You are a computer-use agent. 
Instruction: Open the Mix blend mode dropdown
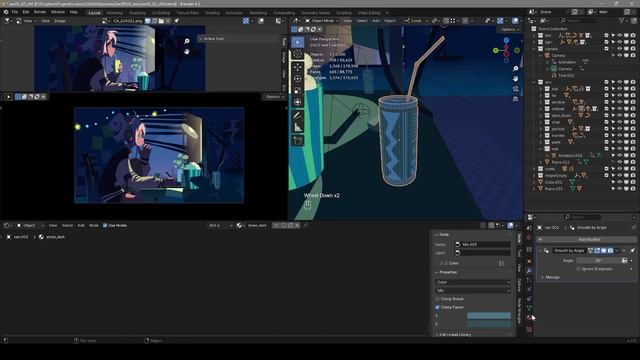point(473,290)
